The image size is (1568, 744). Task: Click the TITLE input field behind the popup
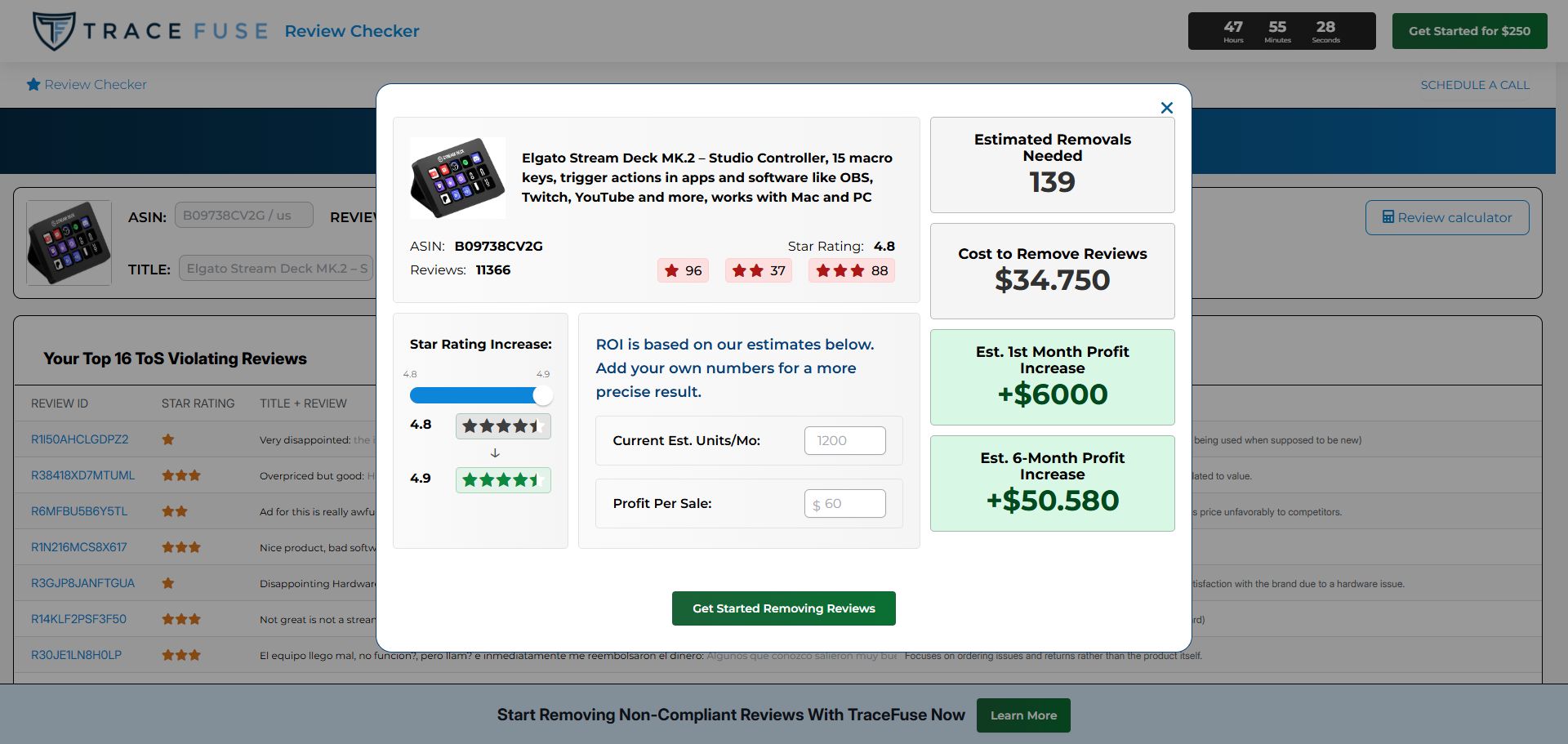click(276, 268)
